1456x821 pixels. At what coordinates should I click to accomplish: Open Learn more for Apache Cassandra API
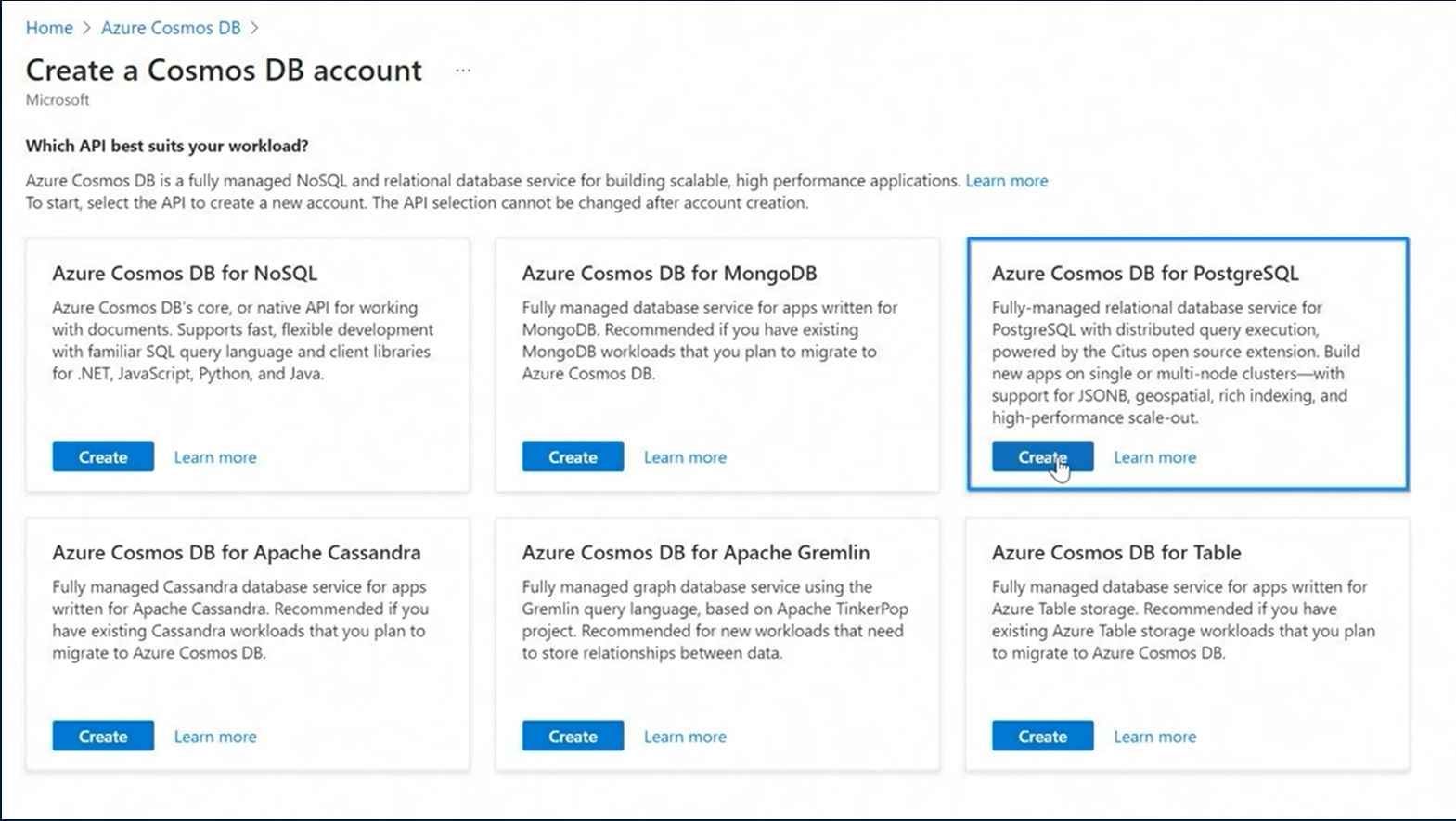point(215,737)
